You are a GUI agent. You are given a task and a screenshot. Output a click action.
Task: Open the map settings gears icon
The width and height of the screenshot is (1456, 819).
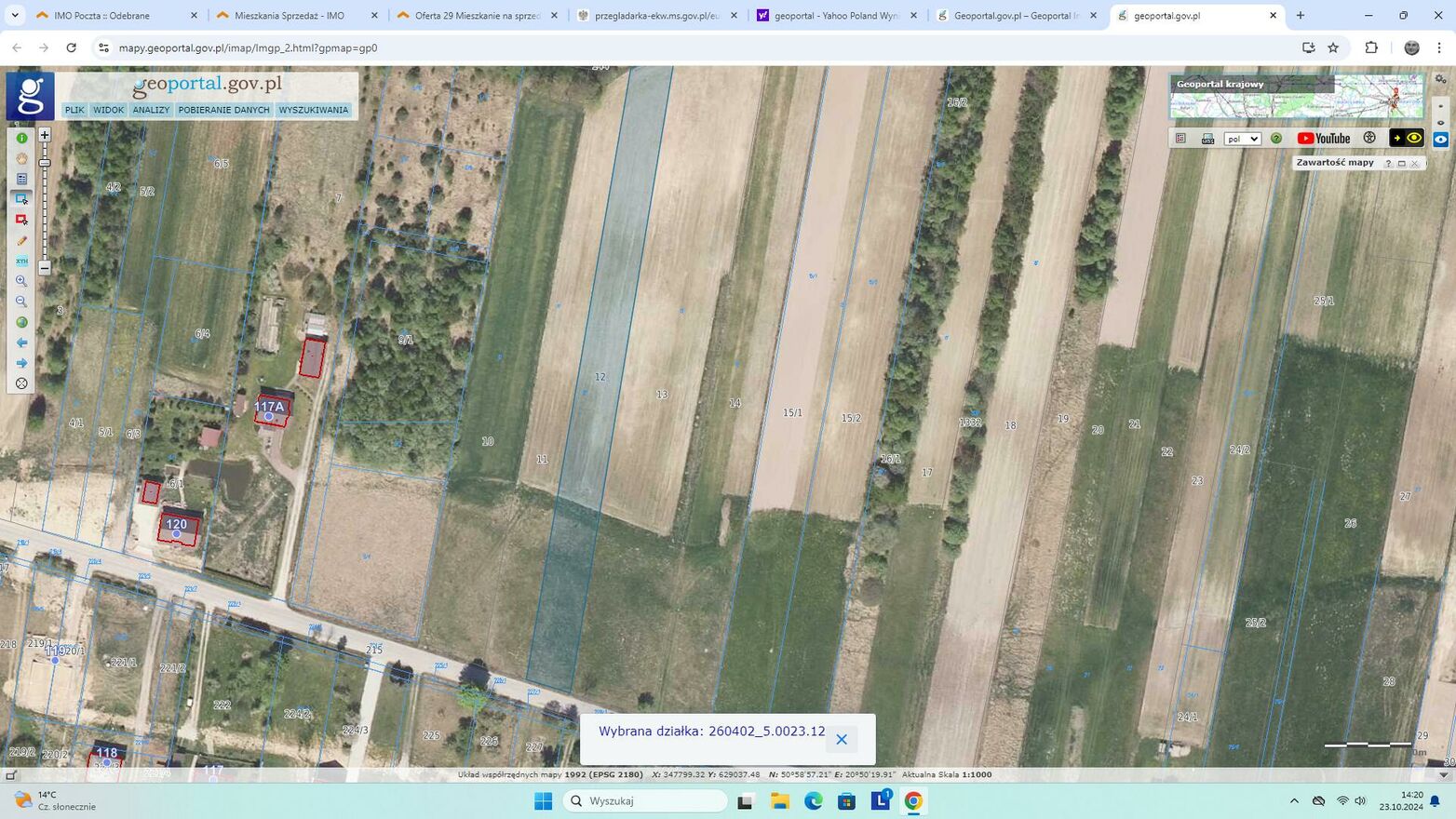click(1440, 78)
